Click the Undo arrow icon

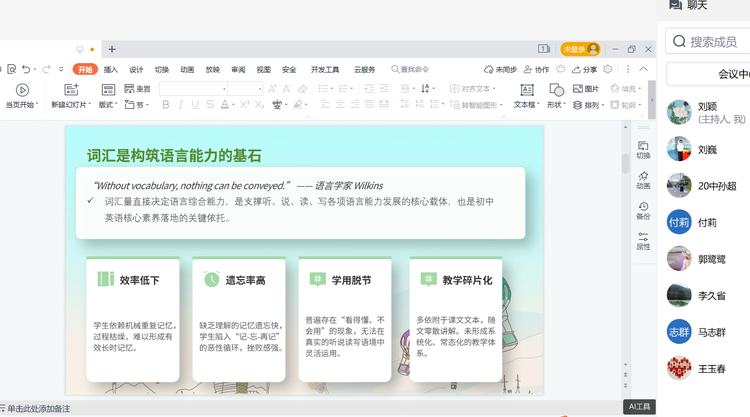(26, 69)
